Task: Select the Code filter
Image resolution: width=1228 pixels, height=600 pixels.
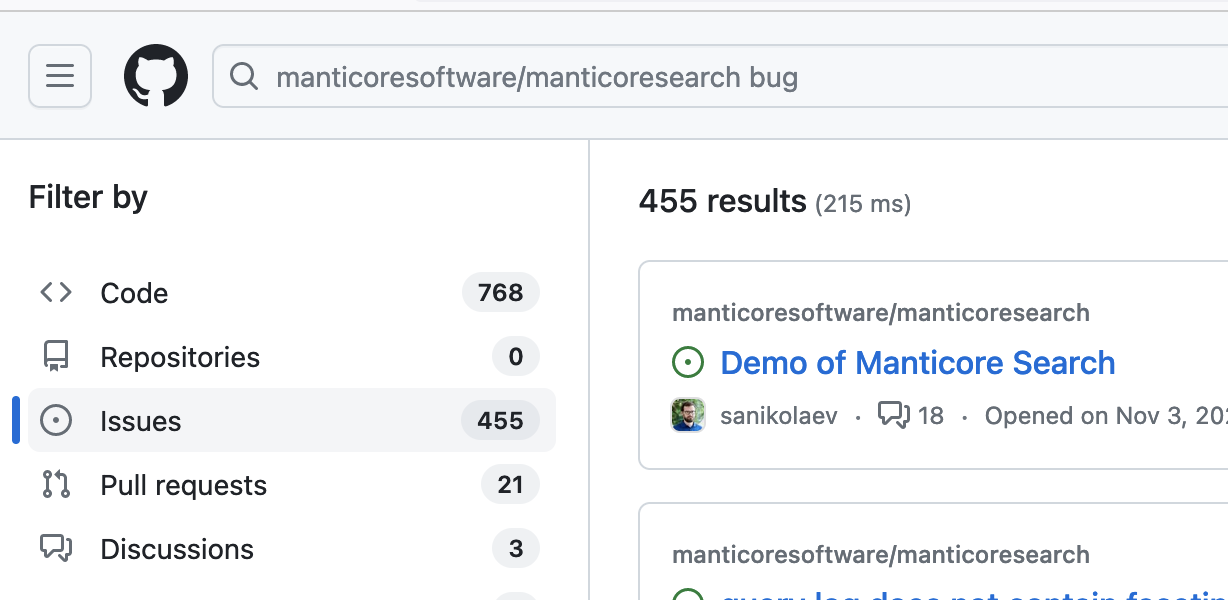Action: point(292,293)
